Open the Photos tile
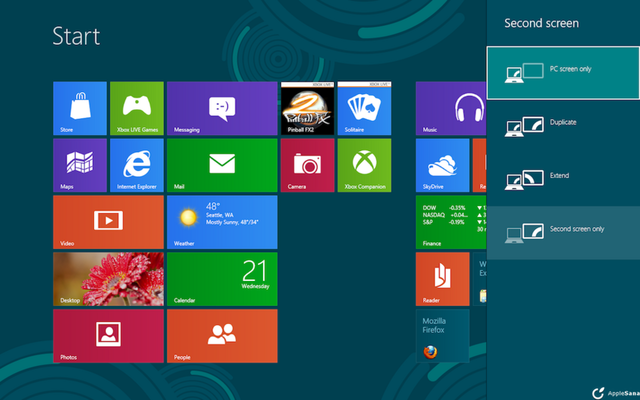The width and height of the screenshot is (640, 400). click(108, 336)
